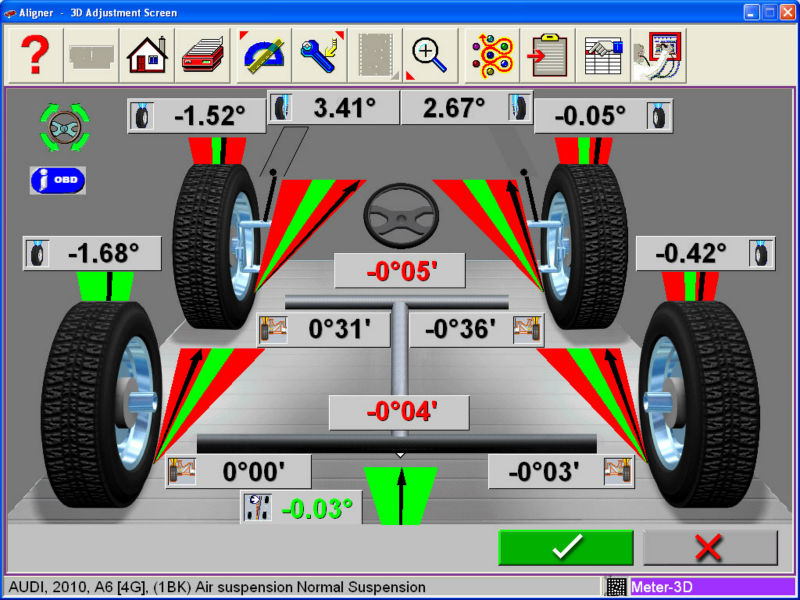
Task: Click the QR pattern icon in status bar
Action: (x=616, y=587)
